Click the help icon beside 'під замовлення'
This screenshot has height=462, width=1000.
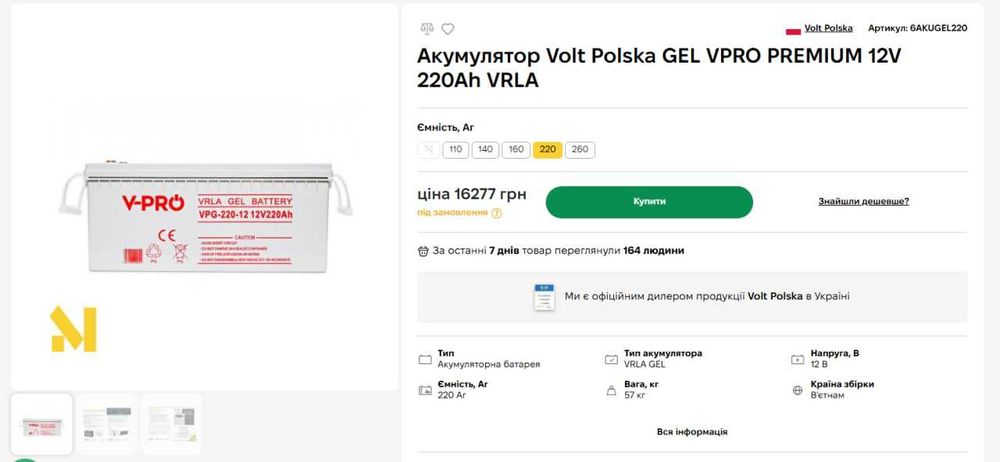point(497,213)
